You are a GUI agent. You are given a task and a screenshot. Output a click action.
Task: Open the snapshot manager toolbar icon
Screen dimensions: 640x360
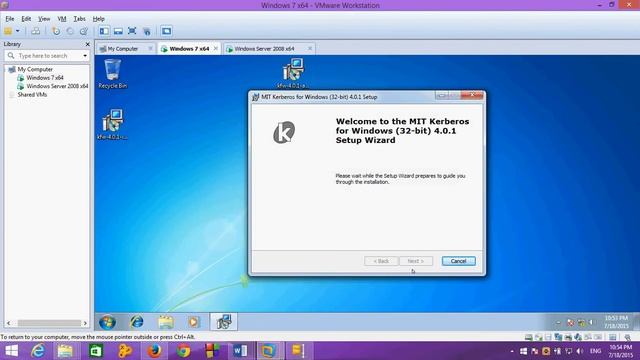84,31
